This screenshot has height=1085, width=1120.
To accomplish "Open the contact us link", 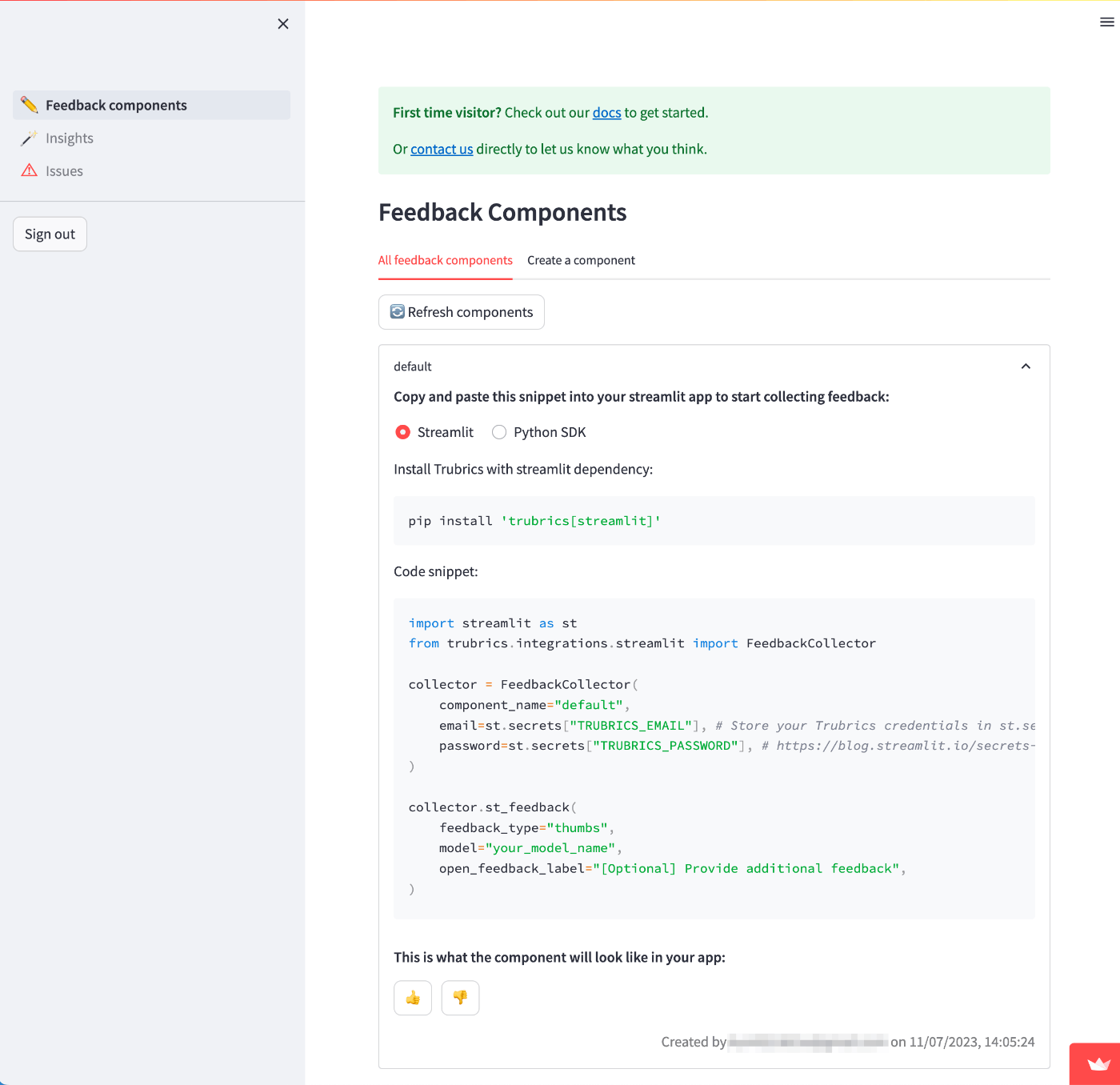I will pos(442,149).
